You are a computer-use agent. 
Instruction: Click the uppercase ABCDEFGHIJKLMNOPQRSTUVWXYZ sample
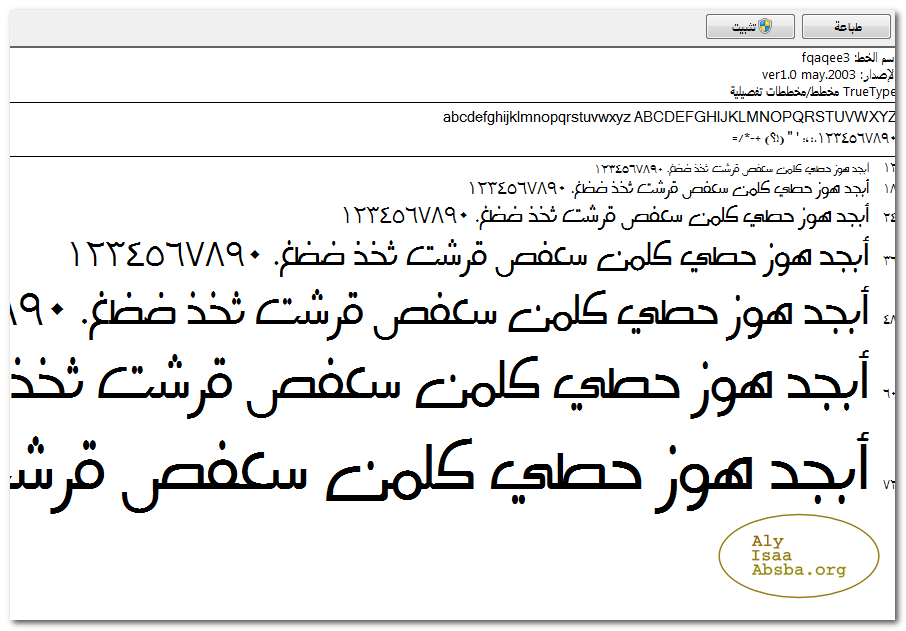[765, 117]
